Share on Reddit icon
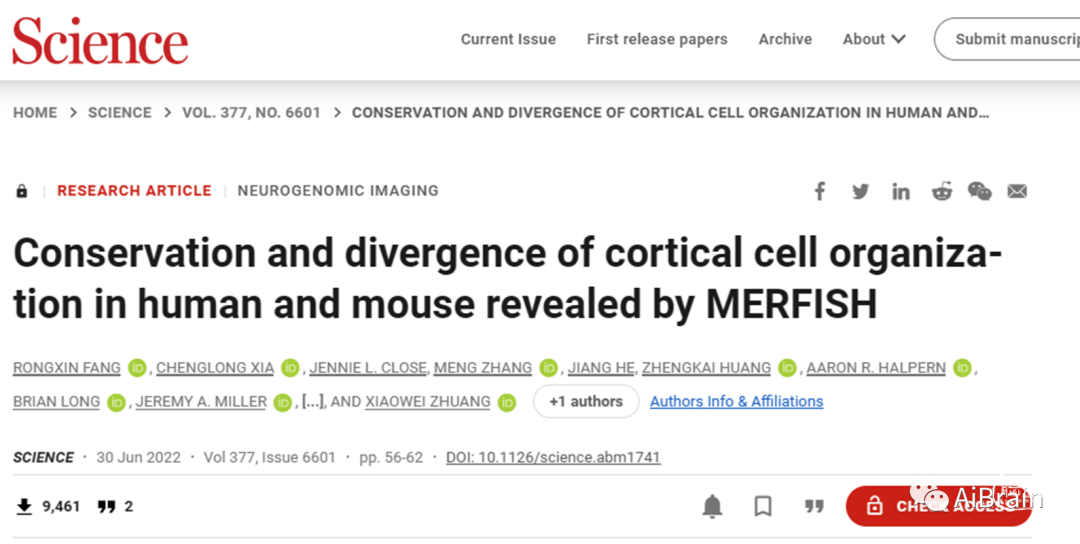Image resolution: width=1080 pixels, height=544 pixels. coord(942,191)
